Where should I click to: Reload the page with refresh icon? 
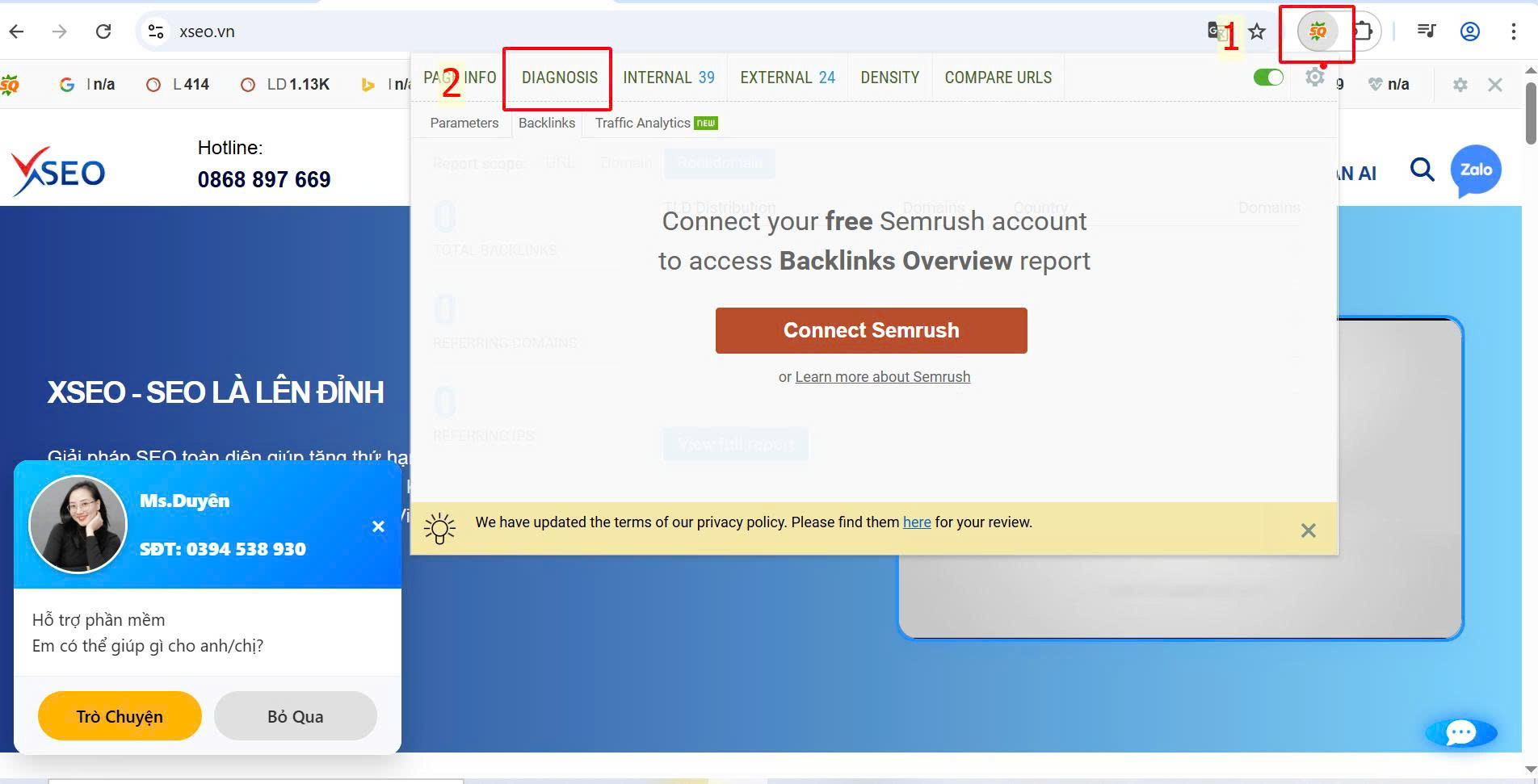[x=103, y=31]
